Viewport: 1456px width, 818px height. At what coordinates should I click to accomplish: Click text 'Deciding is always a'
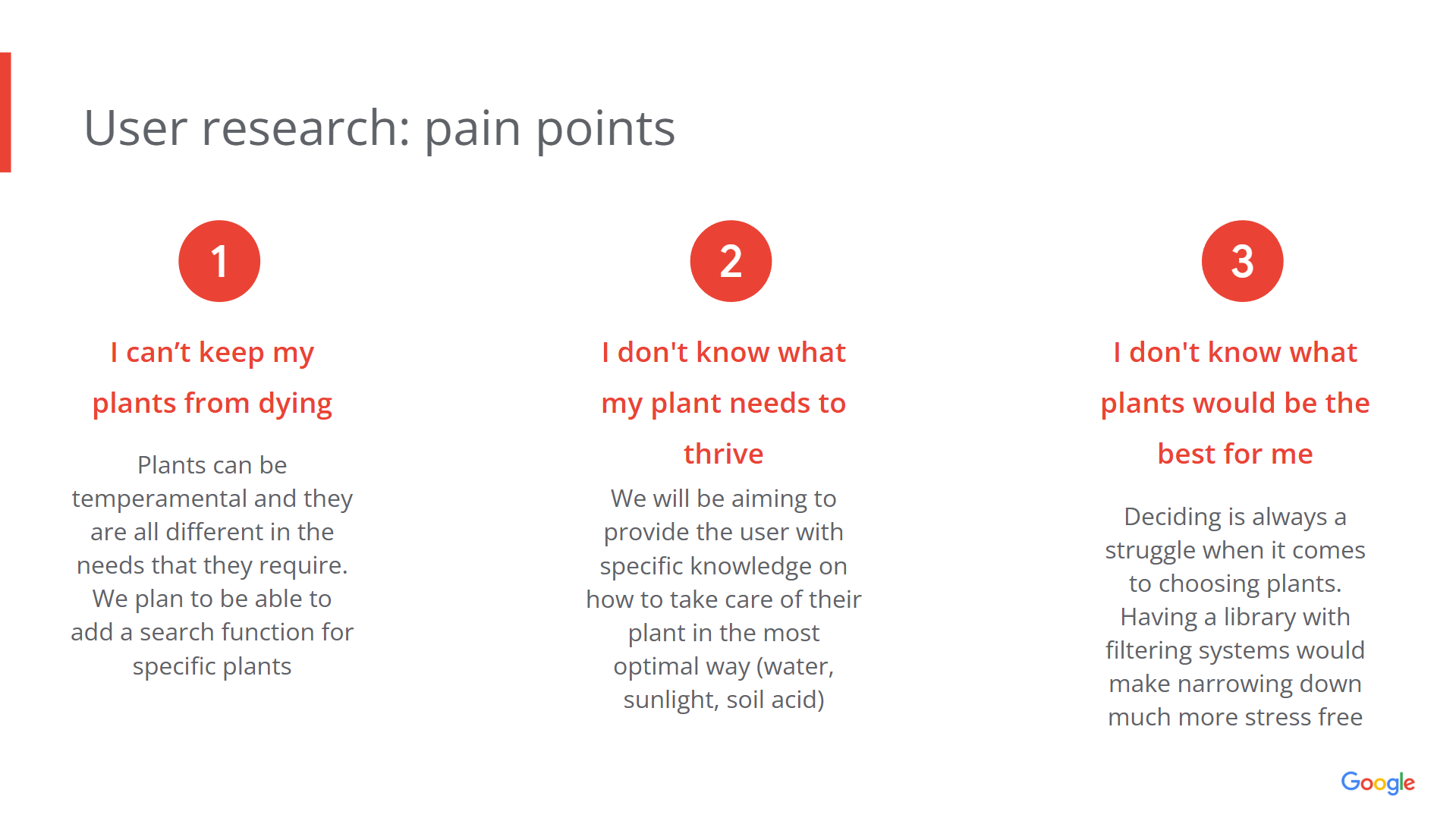tap(1235, 517)
